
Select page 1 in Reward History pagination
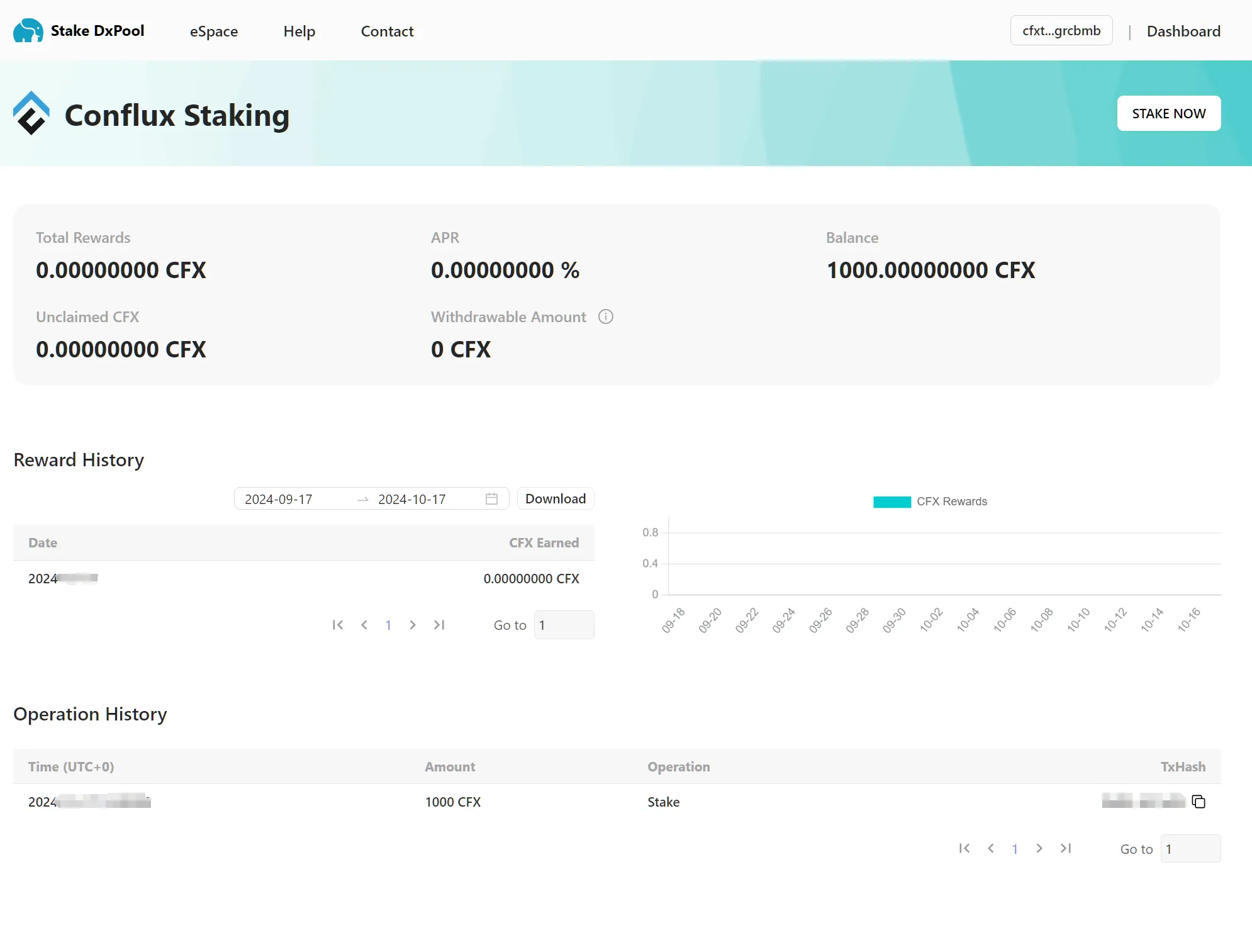[x=388, y=625]
